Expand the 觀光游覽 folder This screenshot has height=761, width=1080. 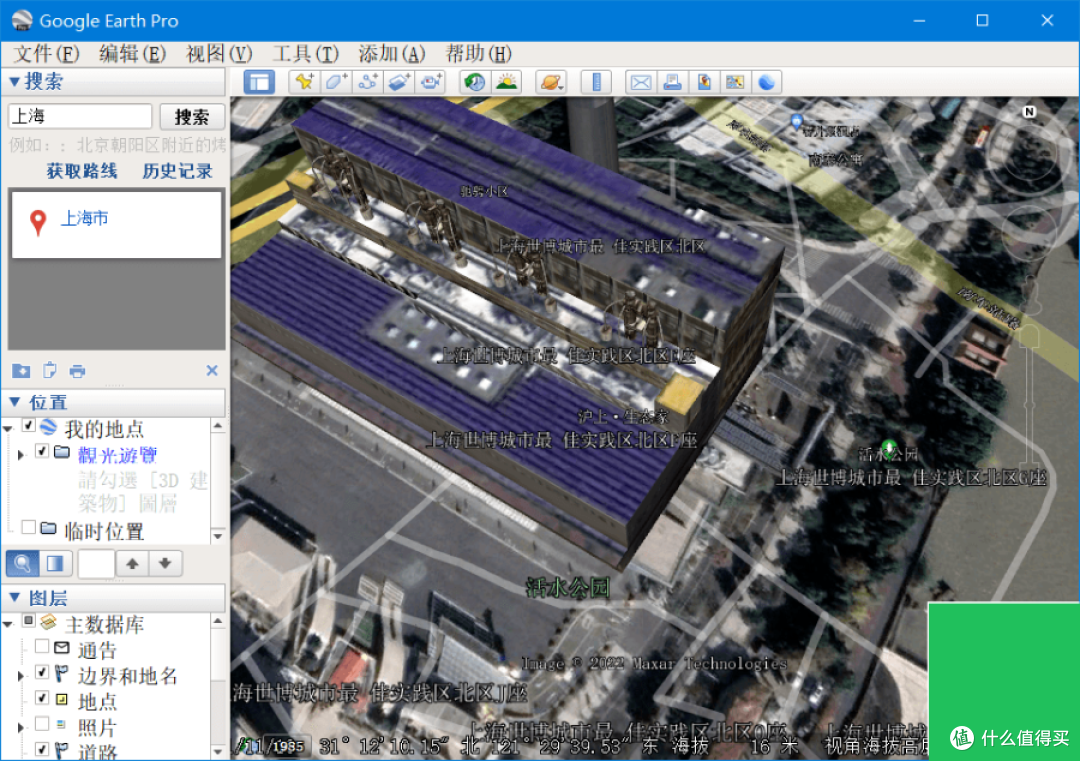(x=21, y=455)
